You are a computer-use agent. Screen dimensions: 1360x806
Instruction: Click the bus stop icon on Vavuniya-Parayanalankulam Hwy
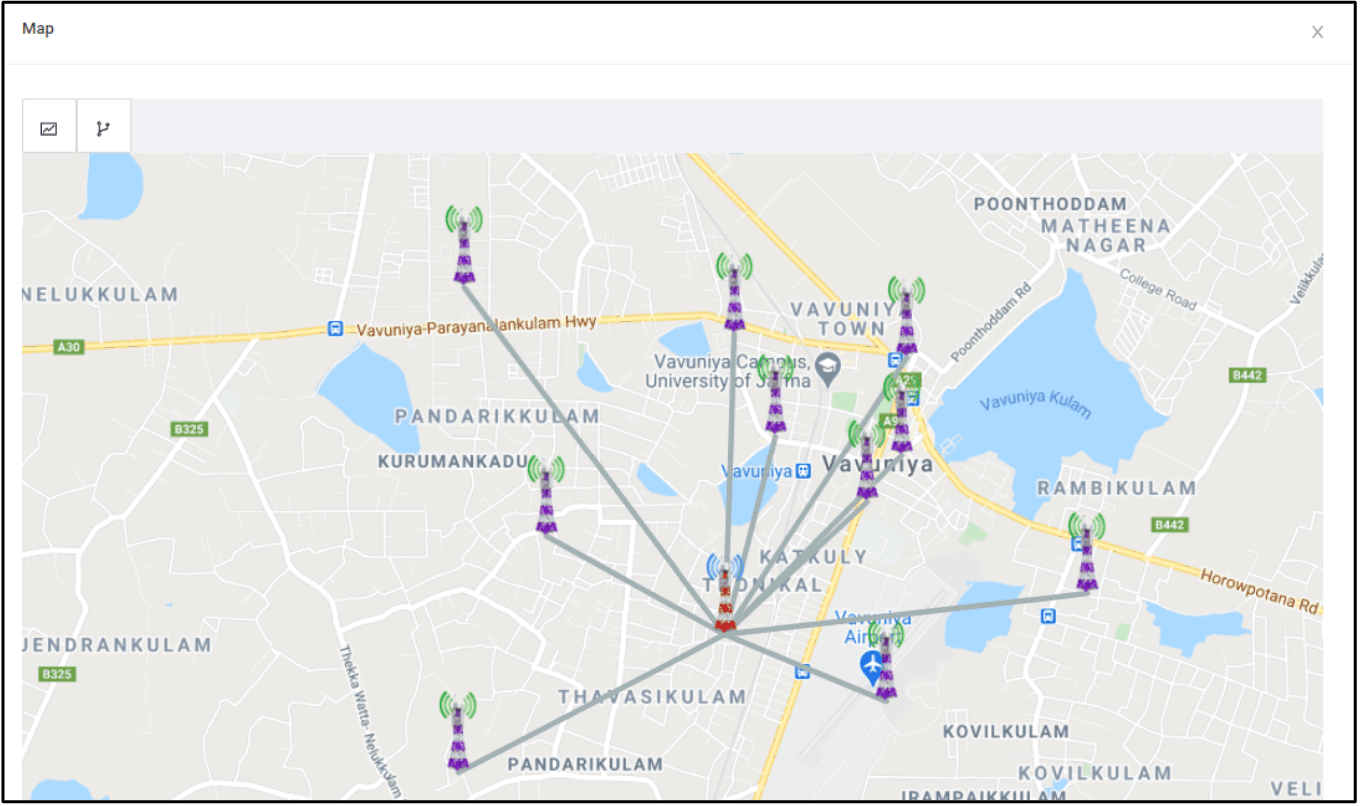click(x=335, y=329)
